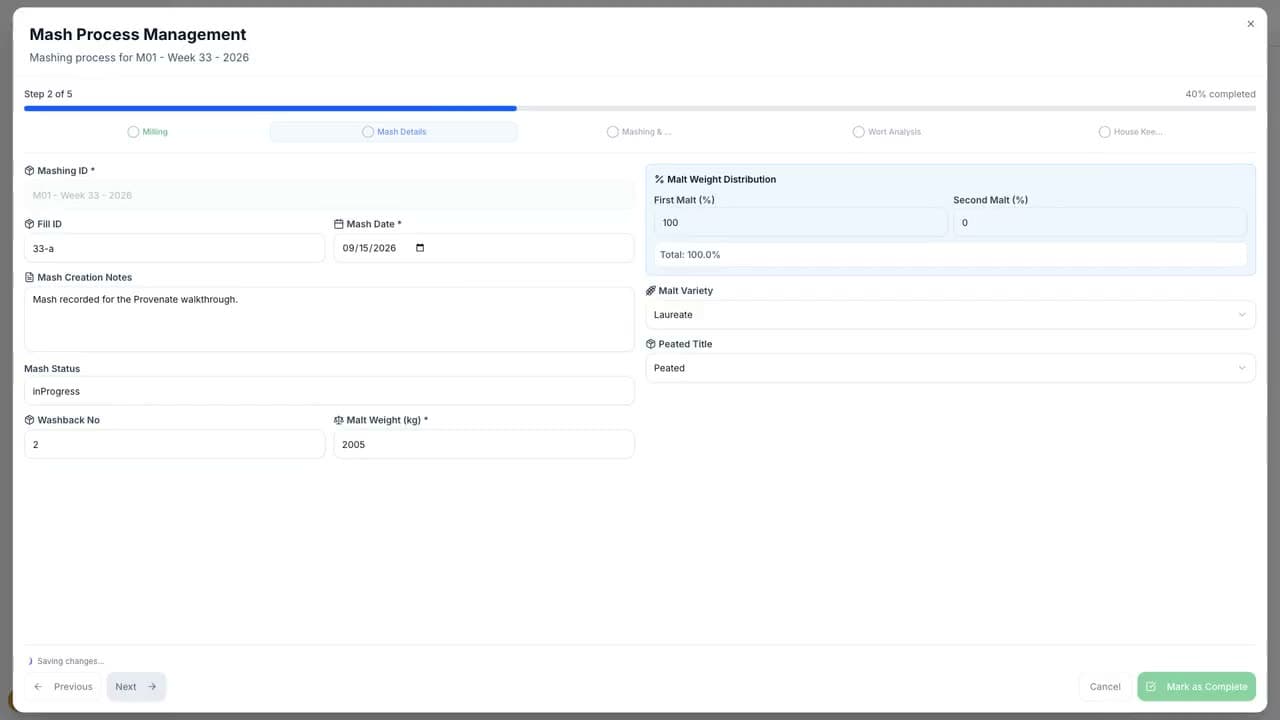Switch to the Mash Details step tab
Screen dimensions: 1280x720
(394, 132)
